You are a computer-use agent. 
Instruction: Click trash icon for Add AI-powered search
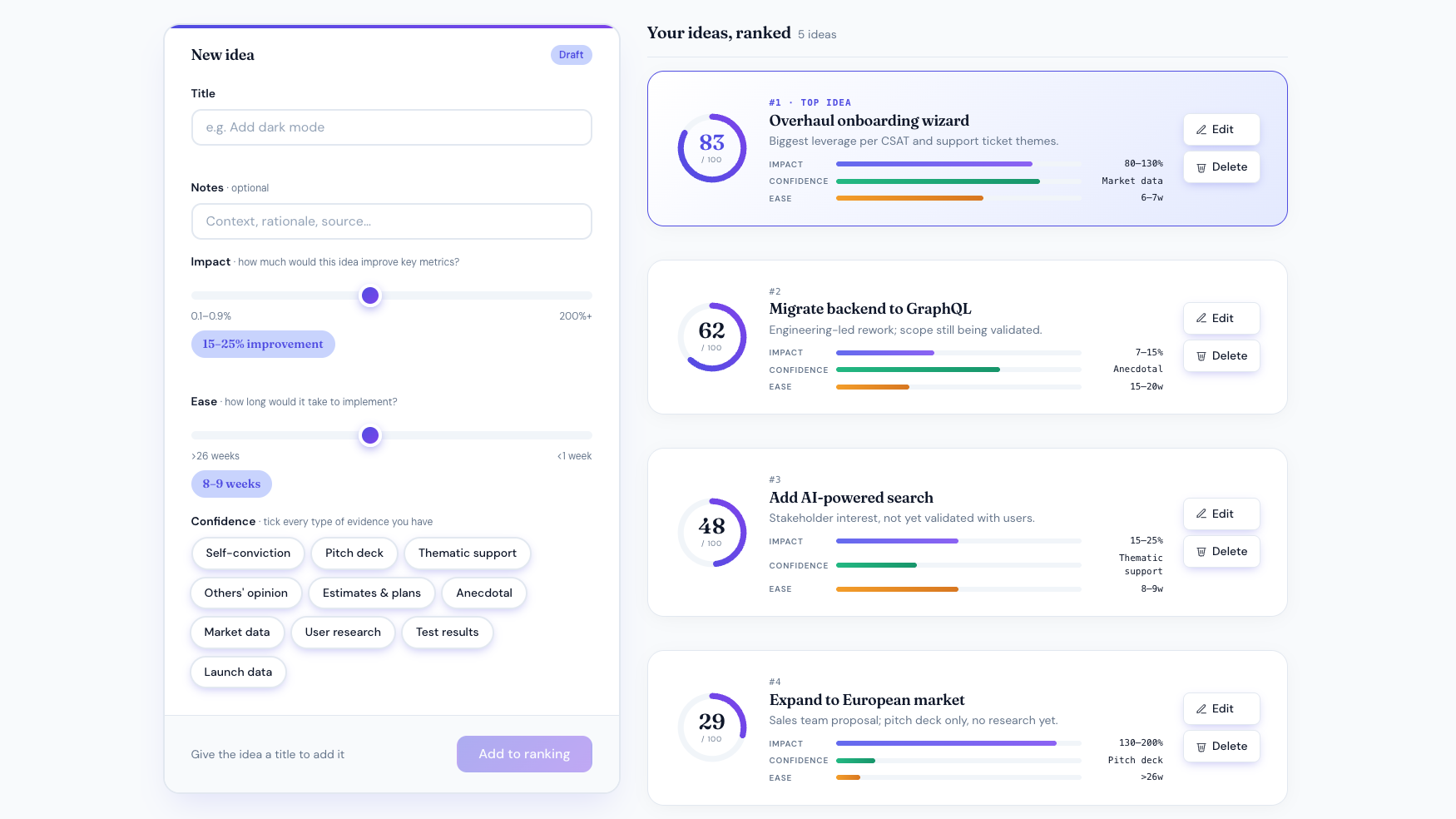[x=1201, y=552]
